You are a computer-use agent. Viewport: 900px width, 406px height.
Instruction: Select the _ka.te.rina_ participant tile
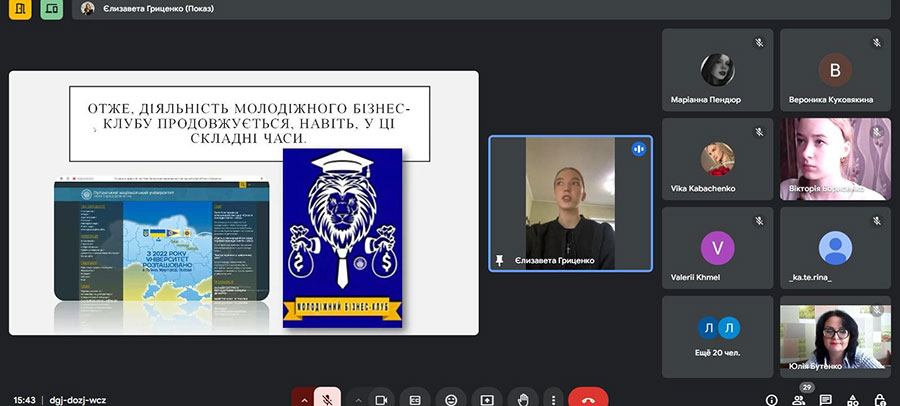(835, 248)
